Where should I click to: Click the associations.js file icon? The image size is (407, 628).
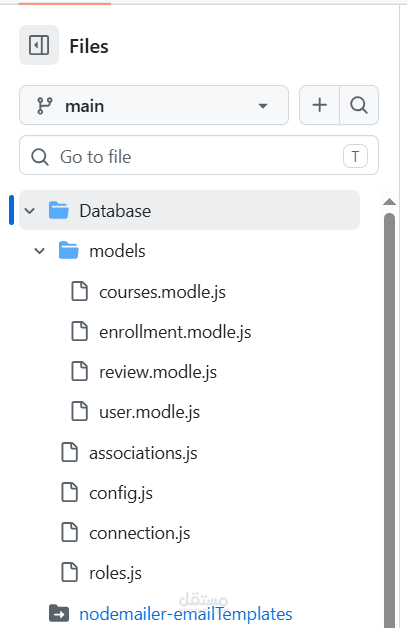tap(70, 453)
